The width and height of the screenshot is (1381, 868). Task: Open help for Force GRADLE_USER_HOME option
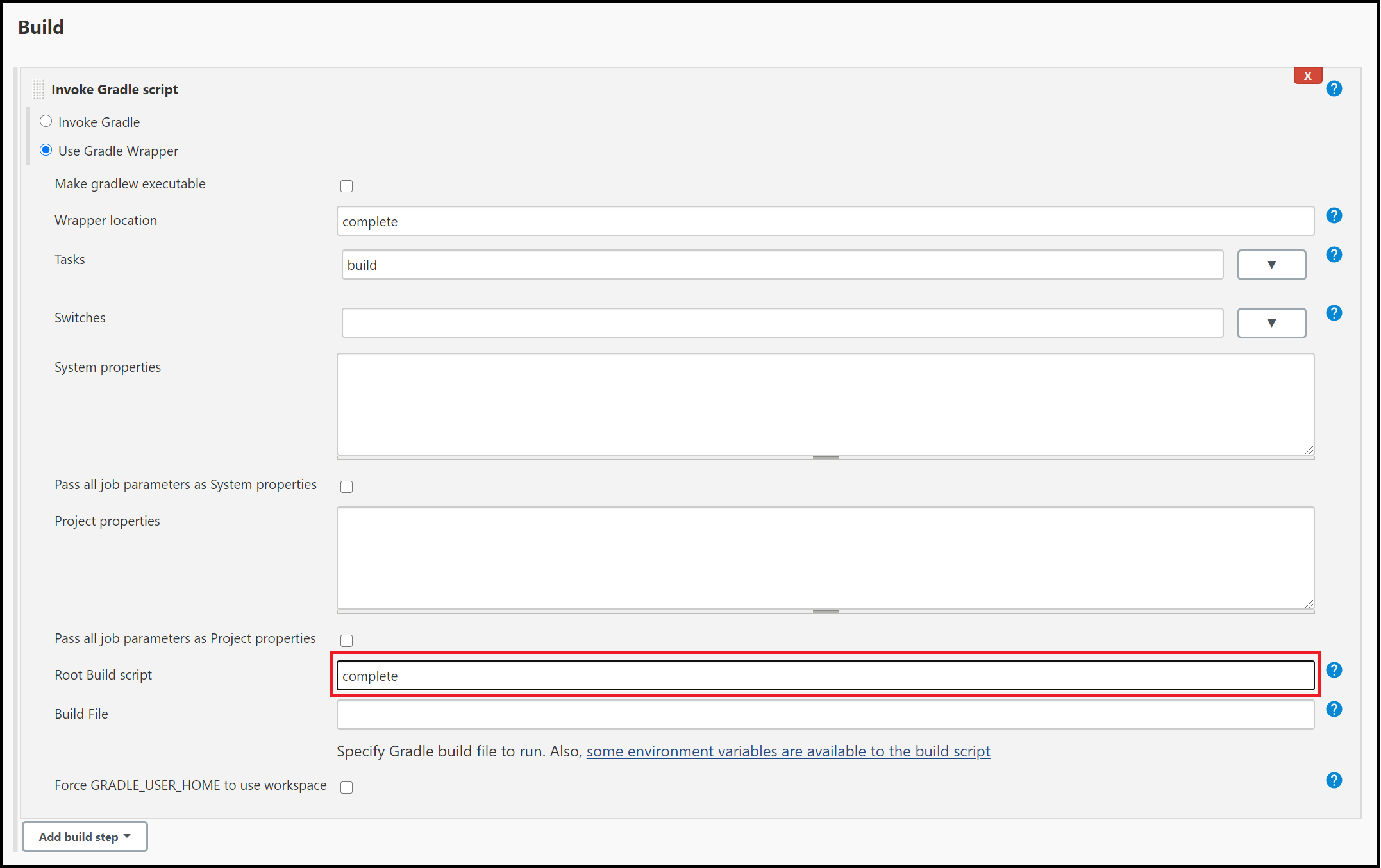(1334, 780)
